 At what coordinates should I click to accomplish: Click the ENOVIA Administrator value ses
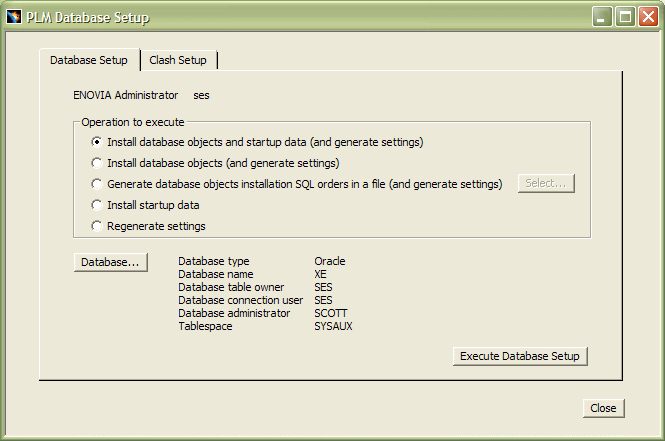tap(202, 96)
